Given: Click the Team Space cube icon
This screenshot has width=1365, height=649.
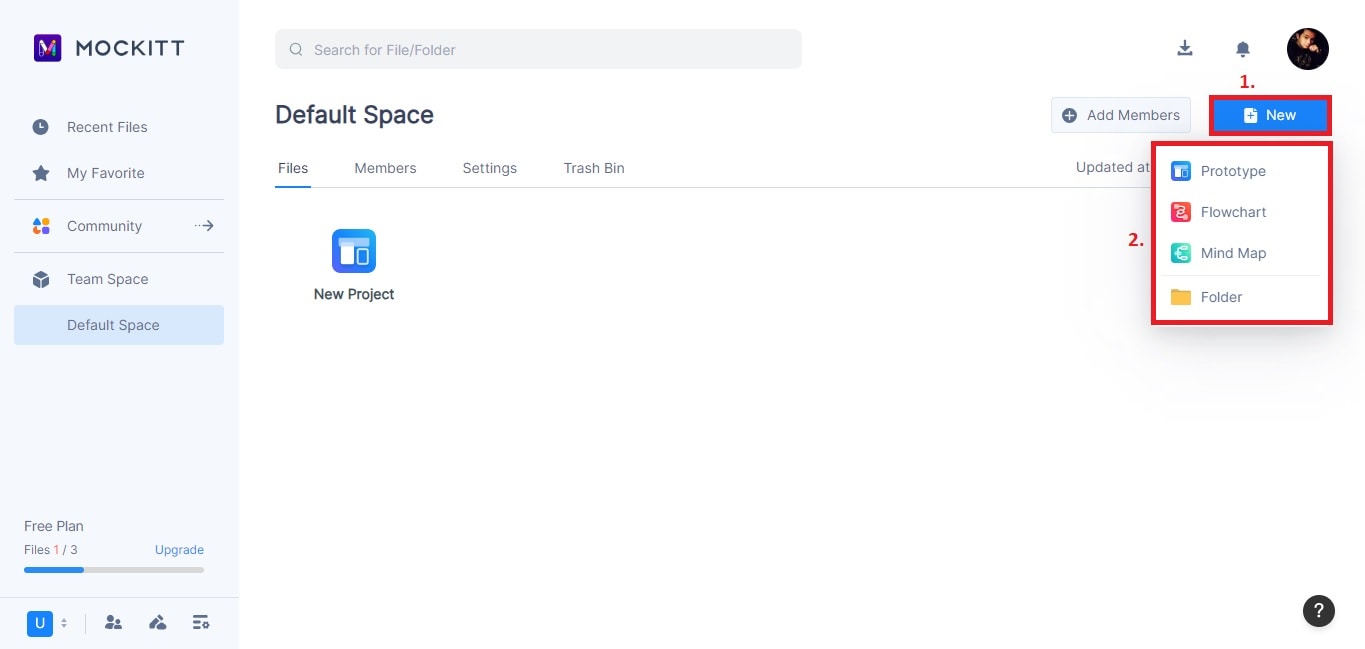Looking at the screenshot, I should [41, 279].
